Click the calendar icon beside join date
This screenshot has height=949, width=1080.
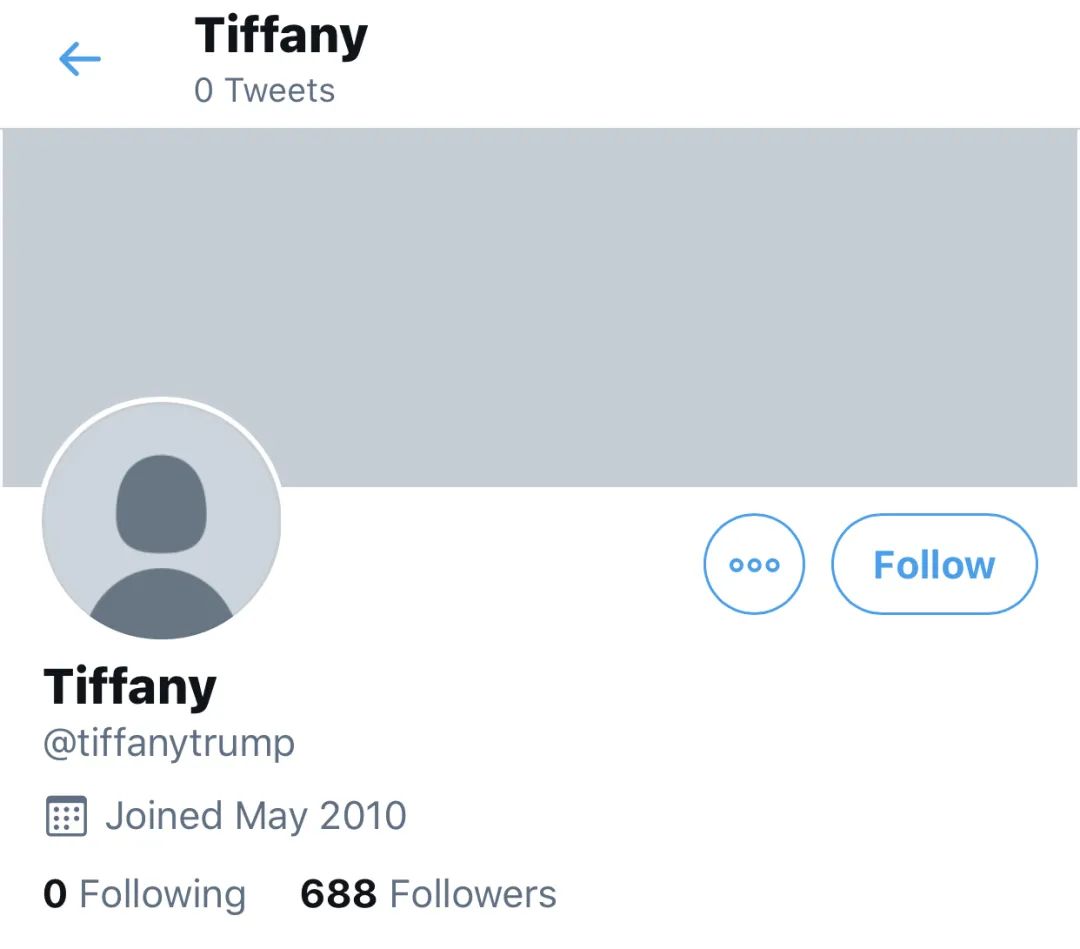tap(67, 816)
